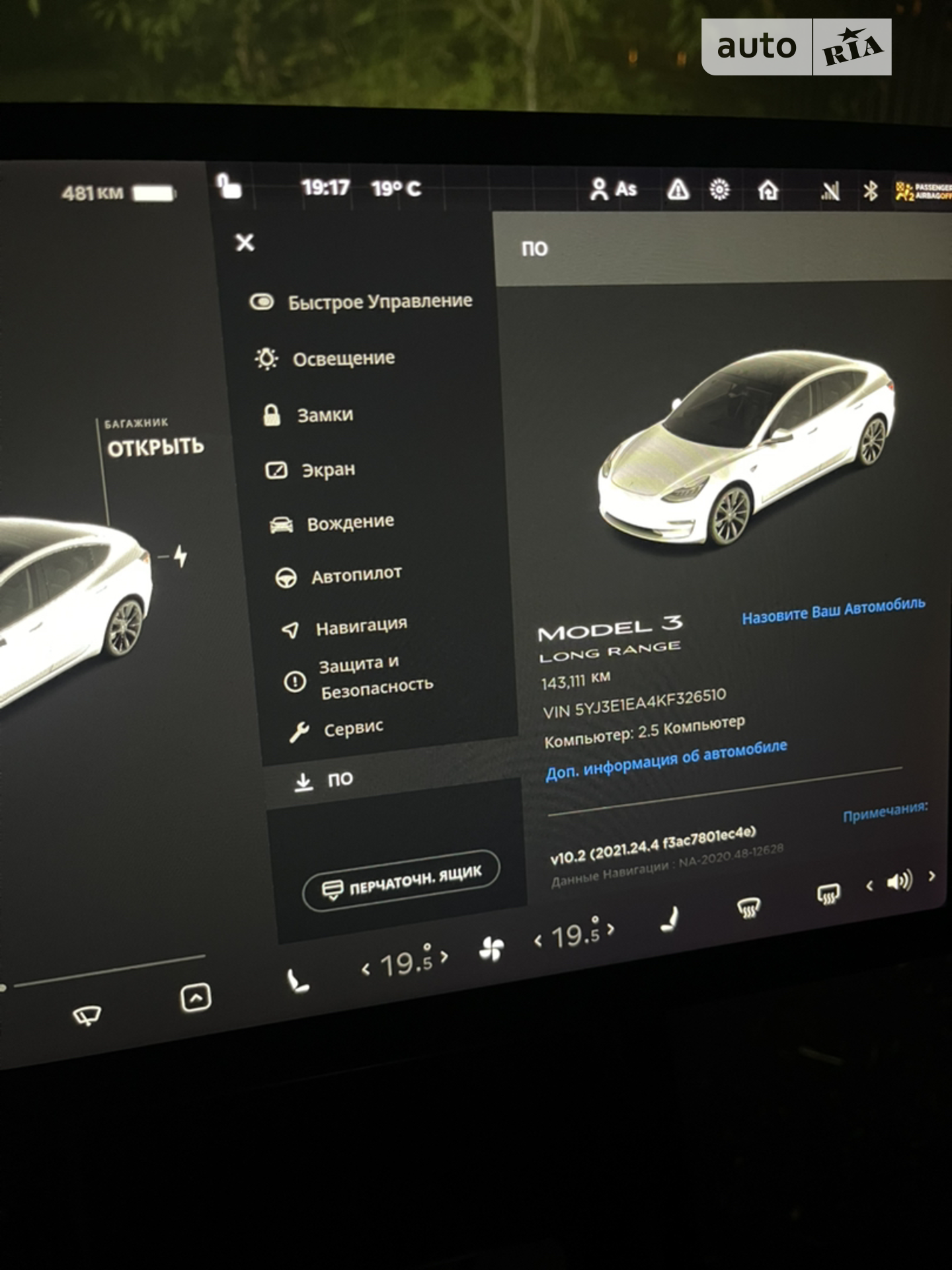Open Освещение lighting settings

point(325,359)
